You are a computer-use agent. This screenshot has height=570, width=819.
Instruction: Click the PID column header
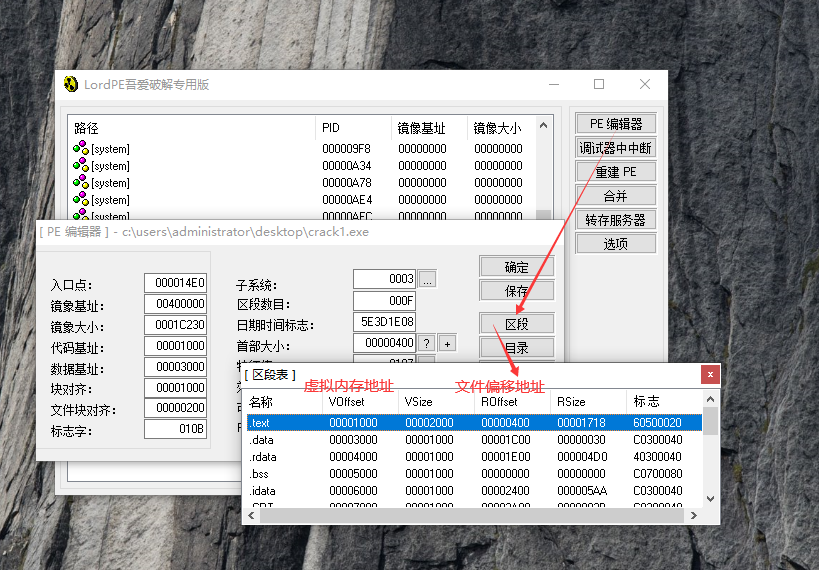pos(354,128)
